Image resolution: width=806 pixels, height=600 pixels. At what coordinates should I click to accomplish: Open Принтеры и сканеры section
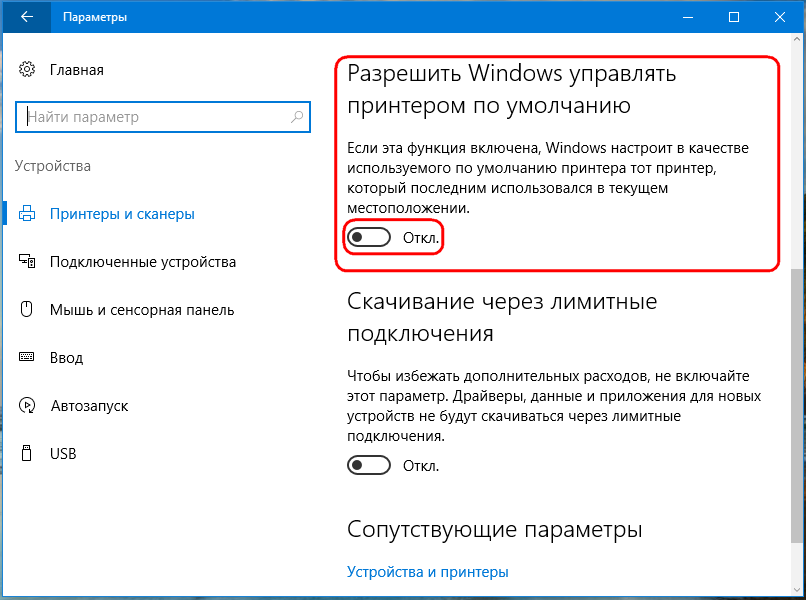point(122,214)
